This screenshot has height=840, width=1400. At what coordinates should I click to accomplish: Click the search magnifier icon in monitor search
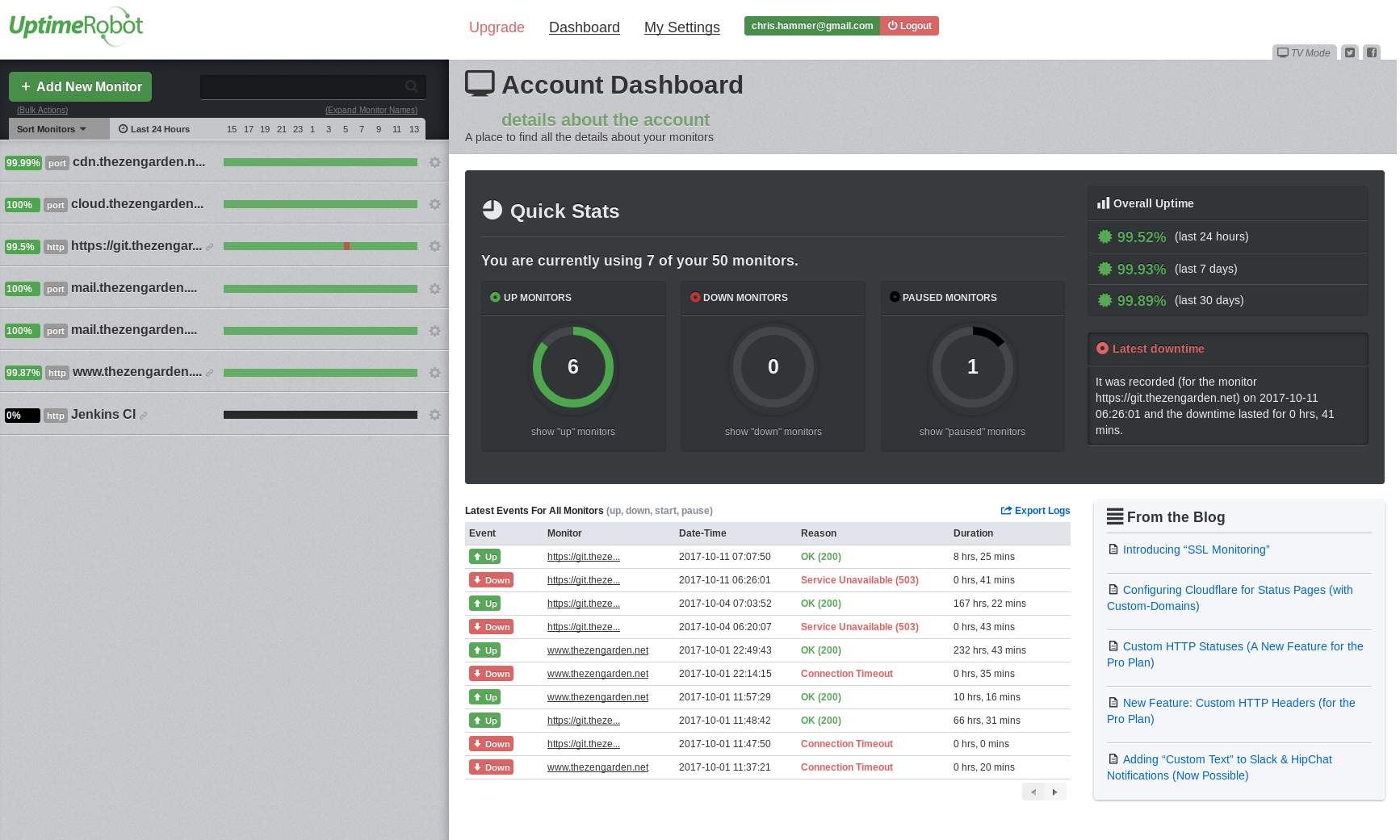click(x=412, y=86)
